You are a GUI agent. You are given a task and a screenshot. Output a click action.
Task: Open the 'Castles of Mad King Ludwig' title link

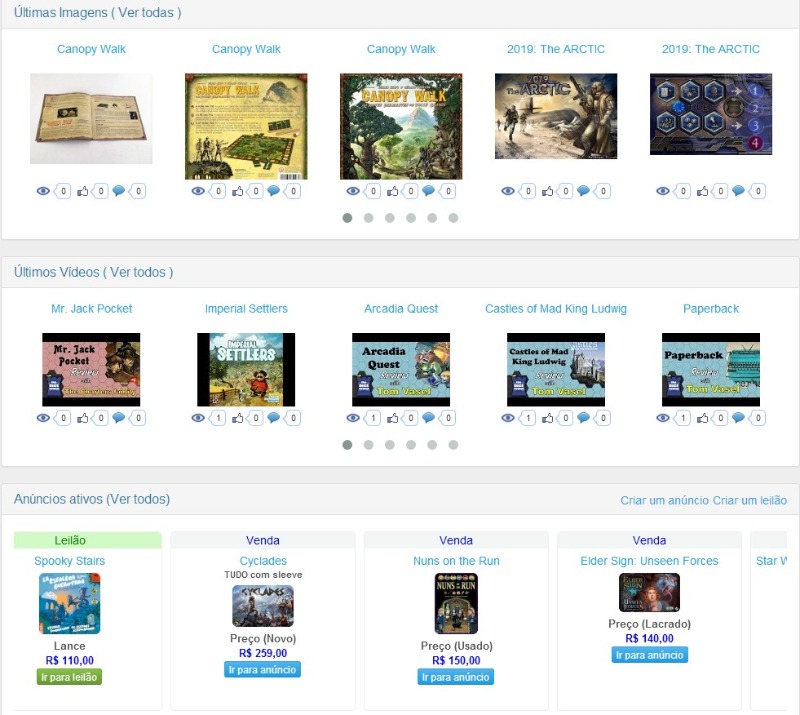click(x=556, y=309)
